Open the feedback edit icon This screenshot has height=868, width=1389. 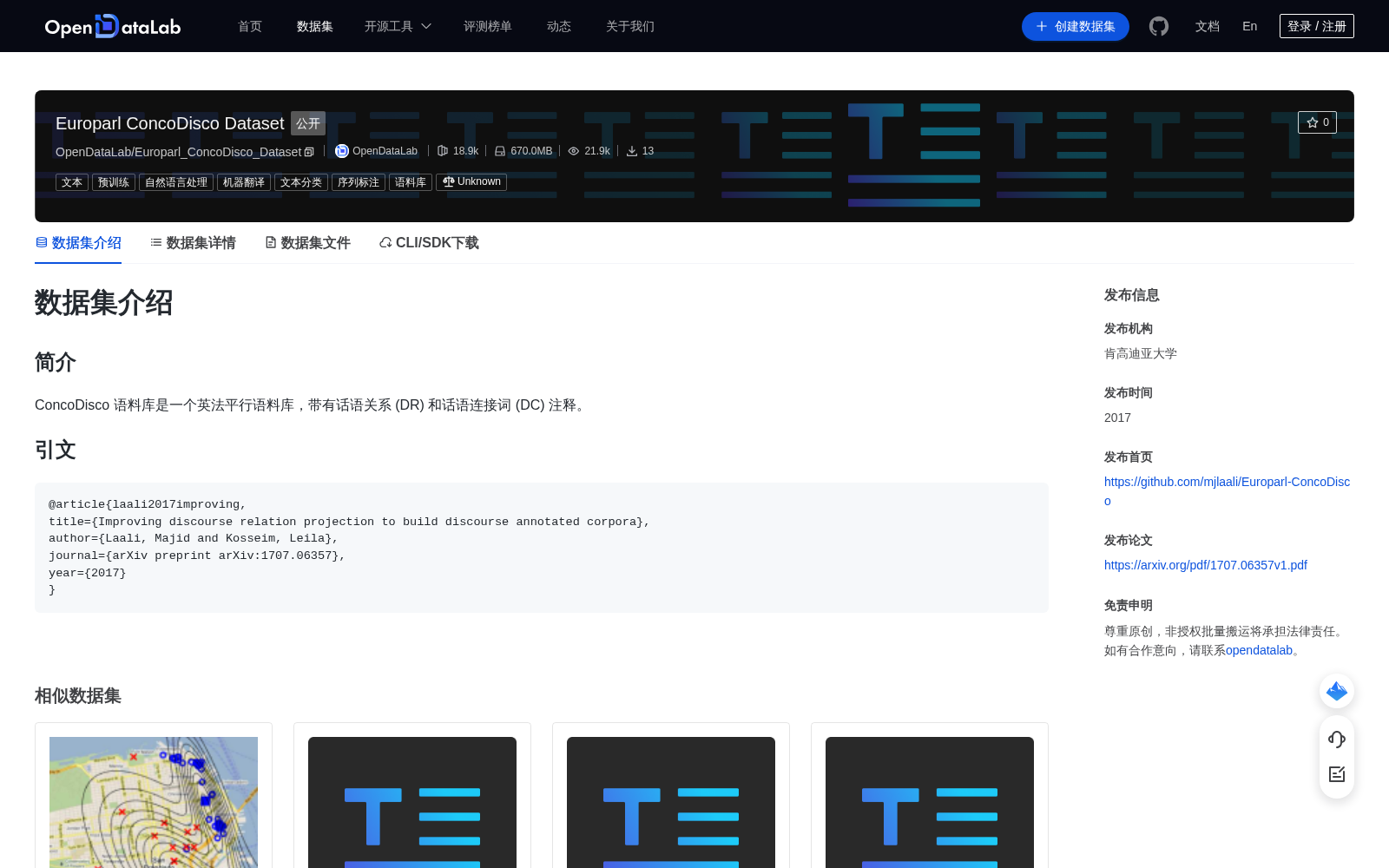[x=1337, y=774]
